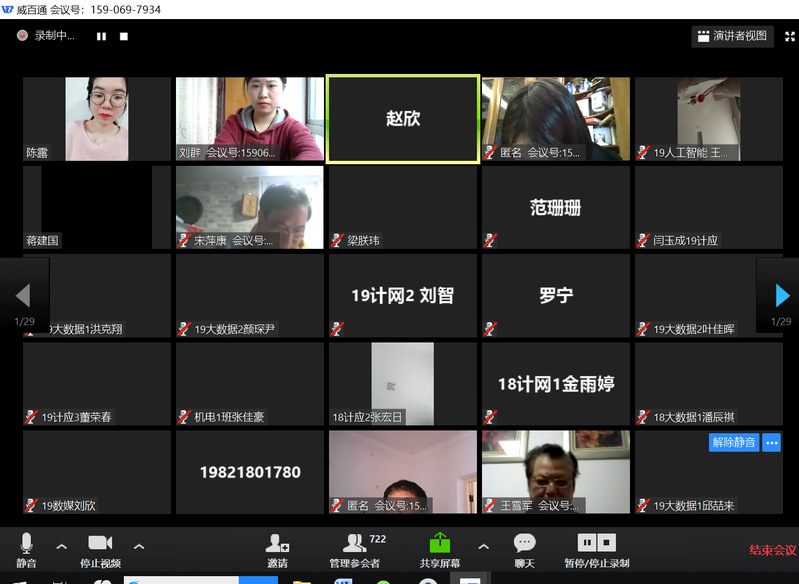
Task: Go to next participant page arrow
Action: point(782,295)
